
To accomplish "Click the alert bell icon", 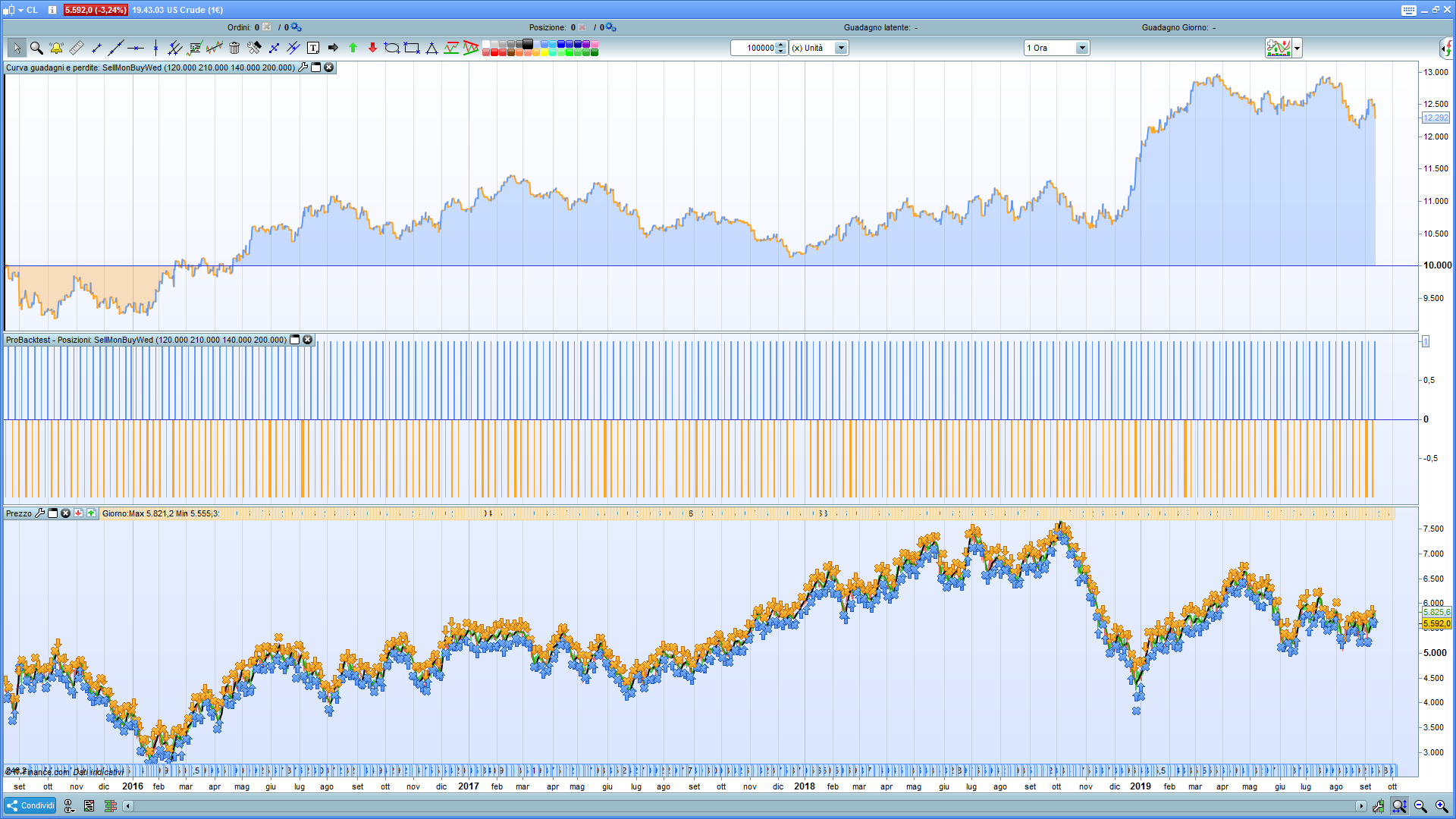I will click(56, 48).
